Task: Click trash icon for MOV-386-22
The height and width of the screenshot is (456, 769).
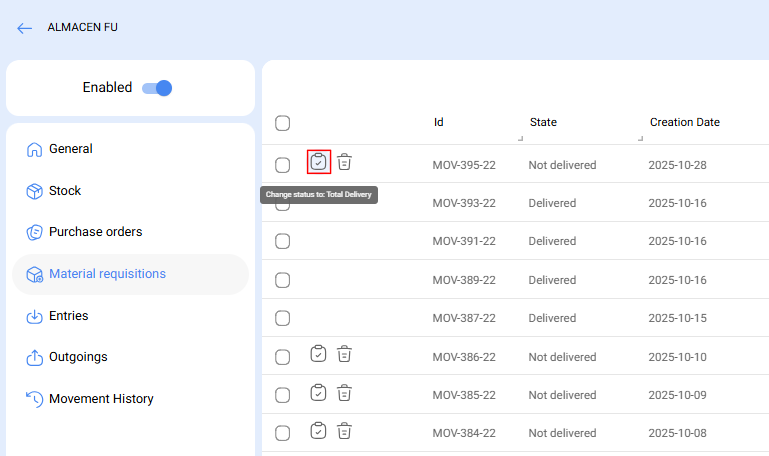Action: pos(344,354)
